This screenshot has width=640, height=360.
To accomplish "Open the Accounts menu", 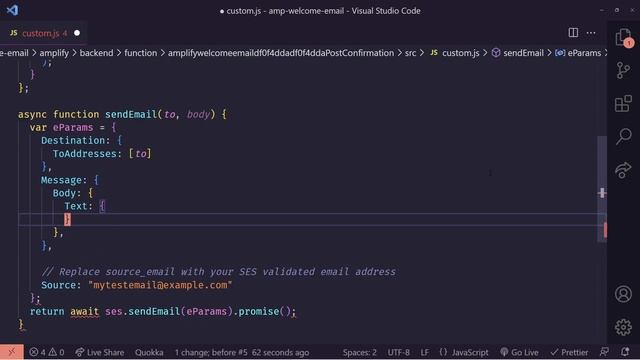I will click(x=623, y=294).
